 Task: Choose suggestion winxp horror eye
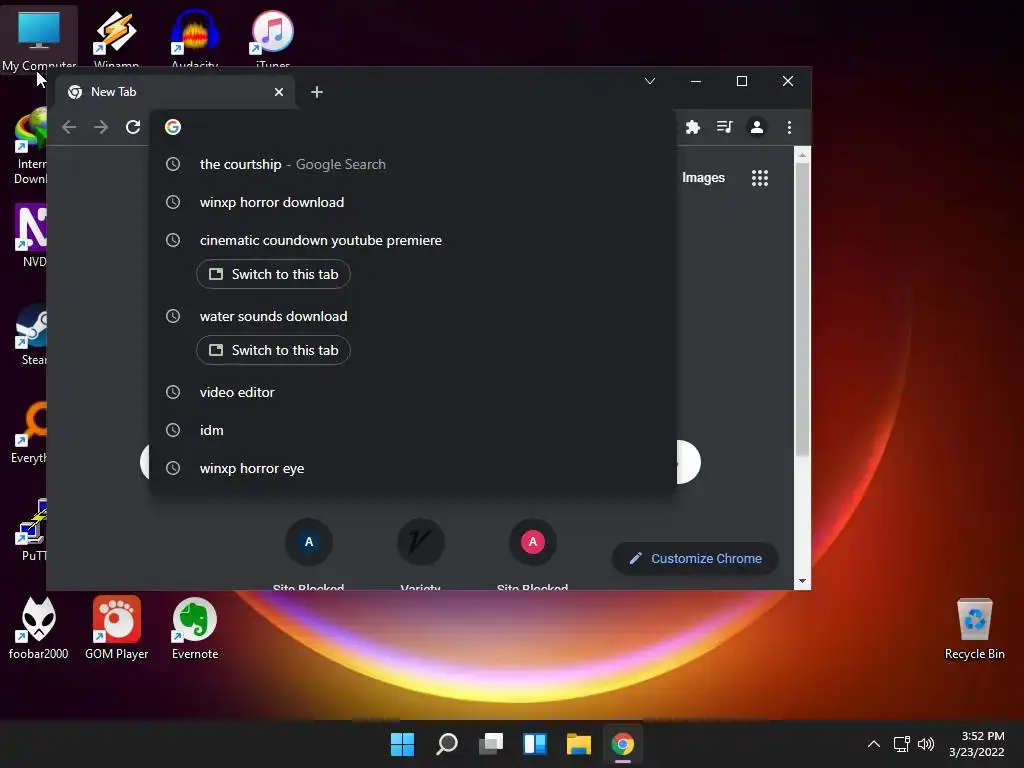[x=412, y=468]
